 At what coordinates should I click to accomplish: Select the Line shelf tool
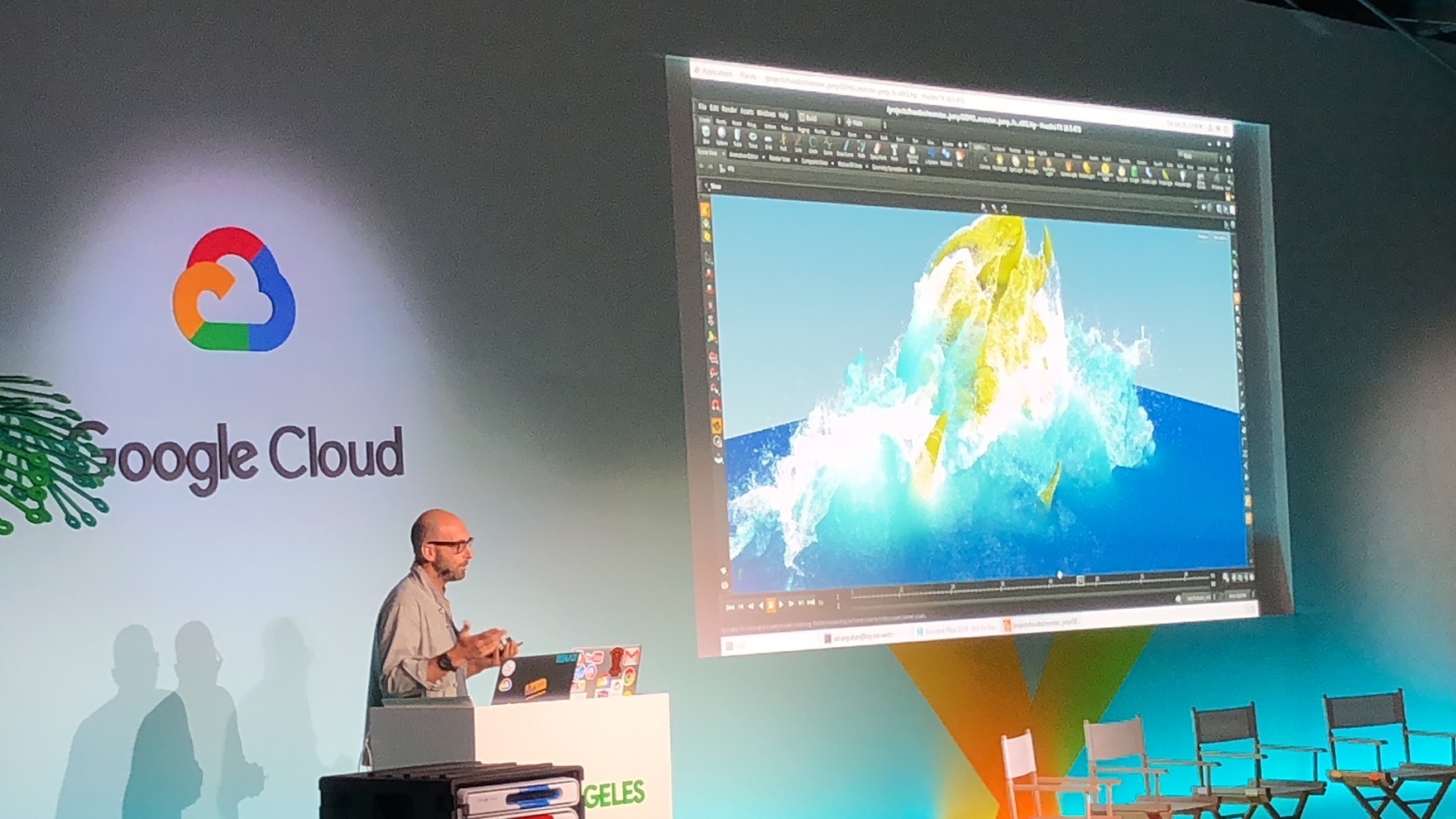pos(798,143)
